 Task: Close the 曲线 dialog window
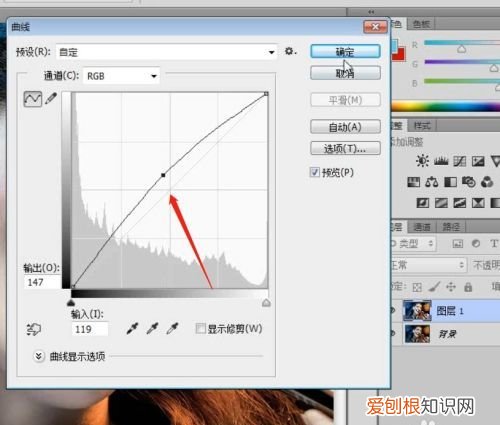click(x=375, y=27)
